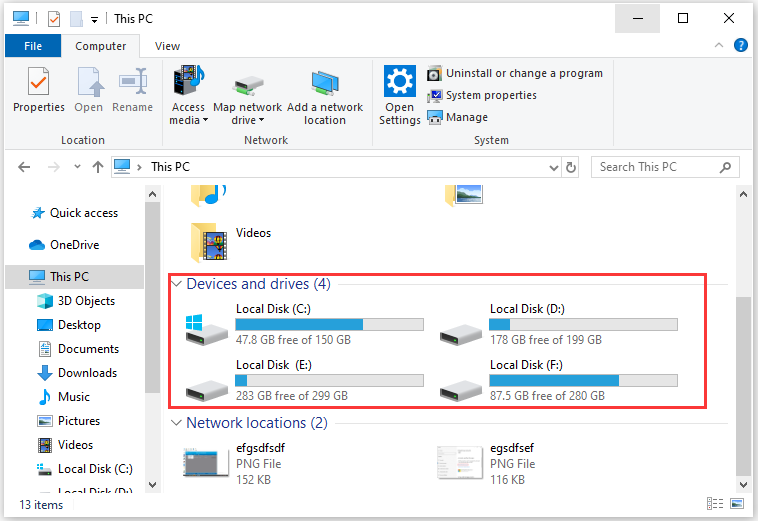Refresh the This PC view
This screenshot has width=758, height=521.
point(571,167)
